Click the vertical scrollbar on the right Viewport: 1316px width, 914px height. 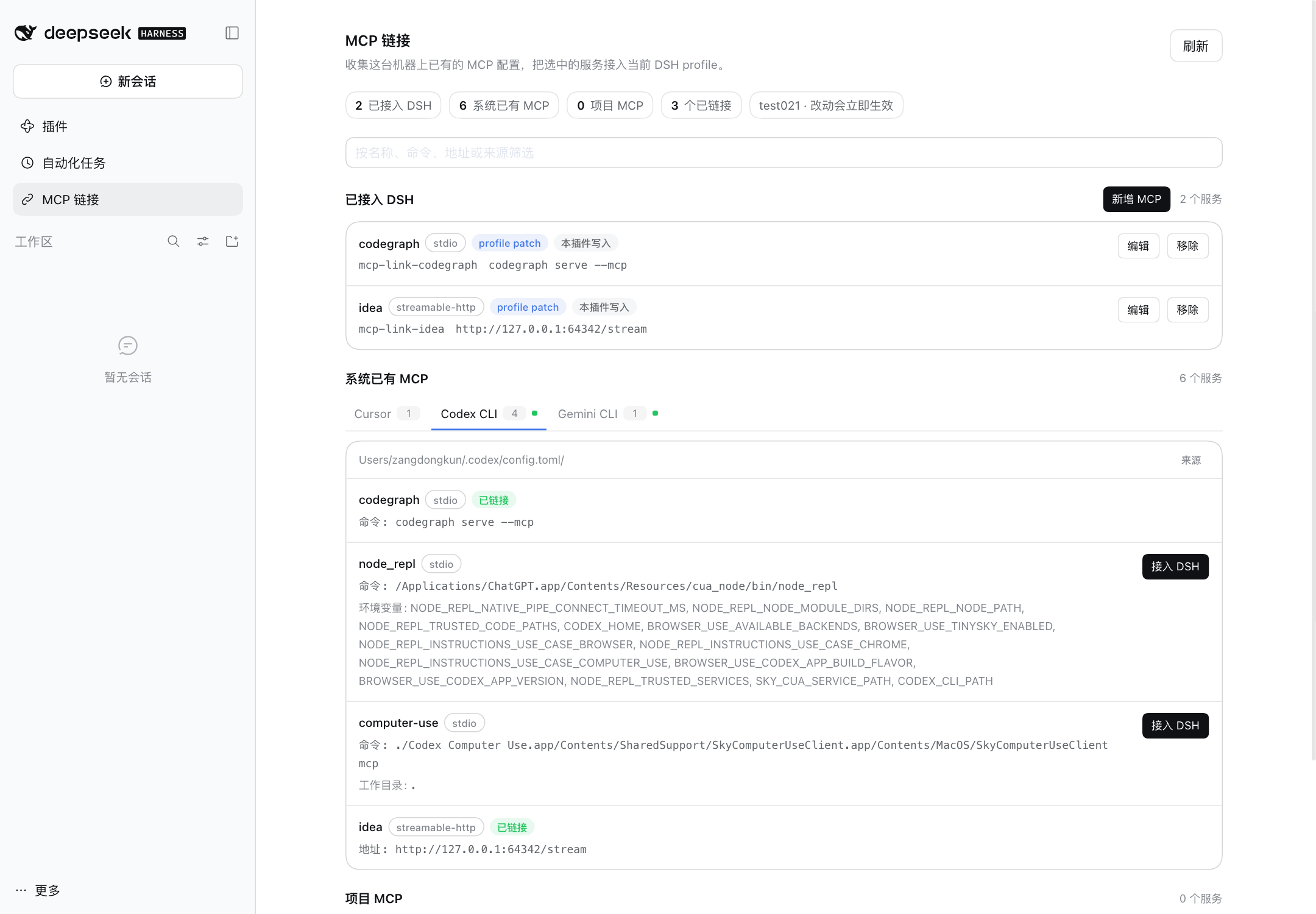(1313, 381)
